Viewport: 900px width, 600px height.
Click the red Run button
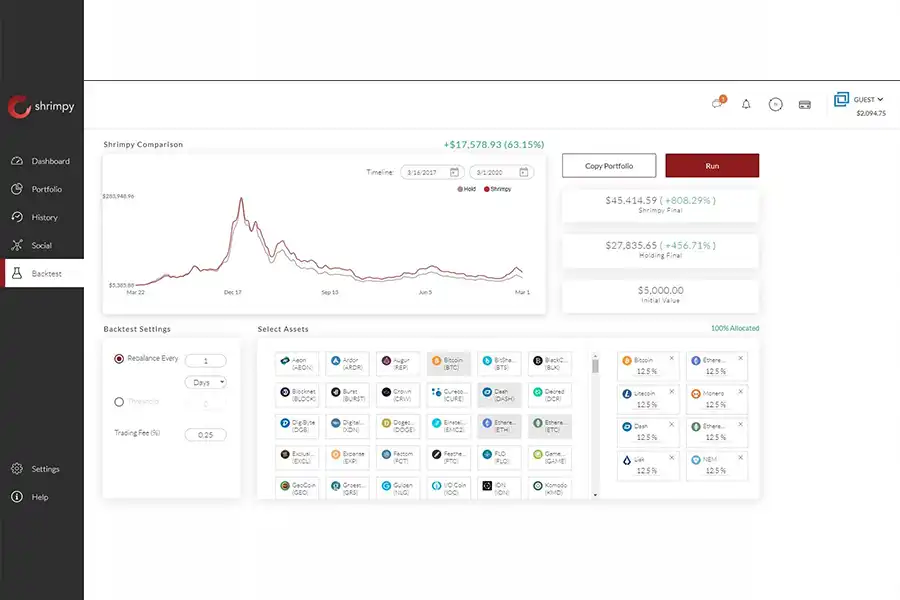(x=712, y=165)
